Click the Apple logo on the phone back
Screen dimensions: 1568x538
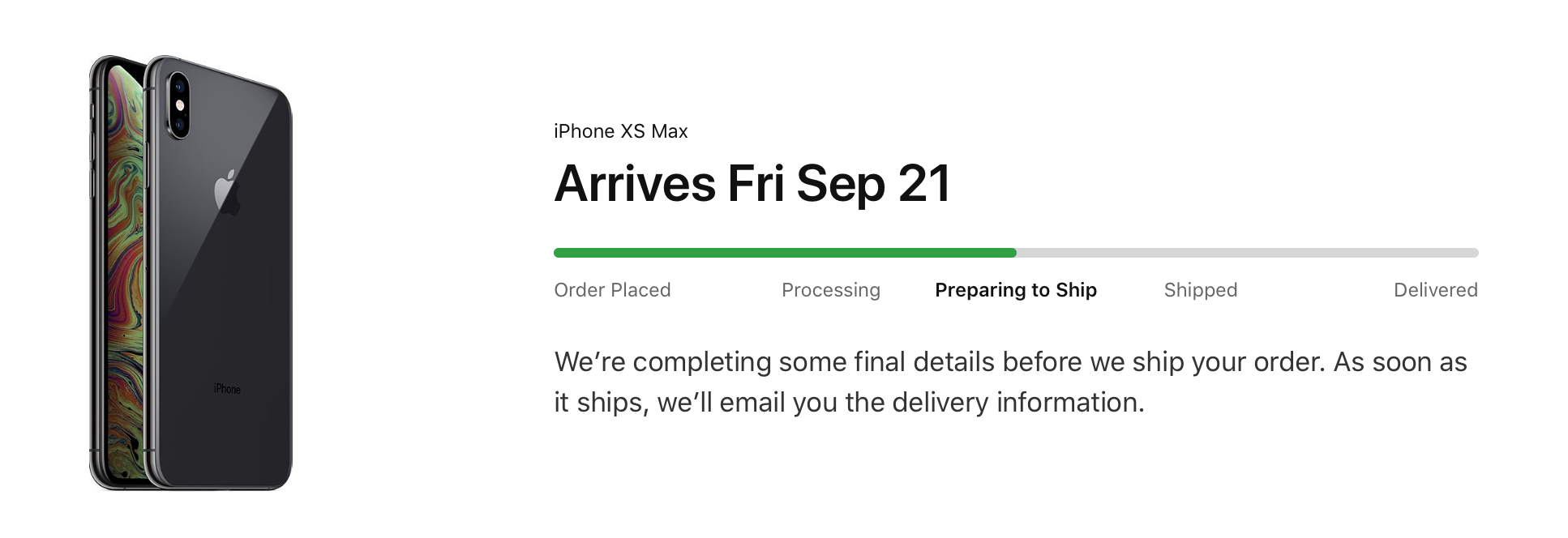click(x=227, y=192)
